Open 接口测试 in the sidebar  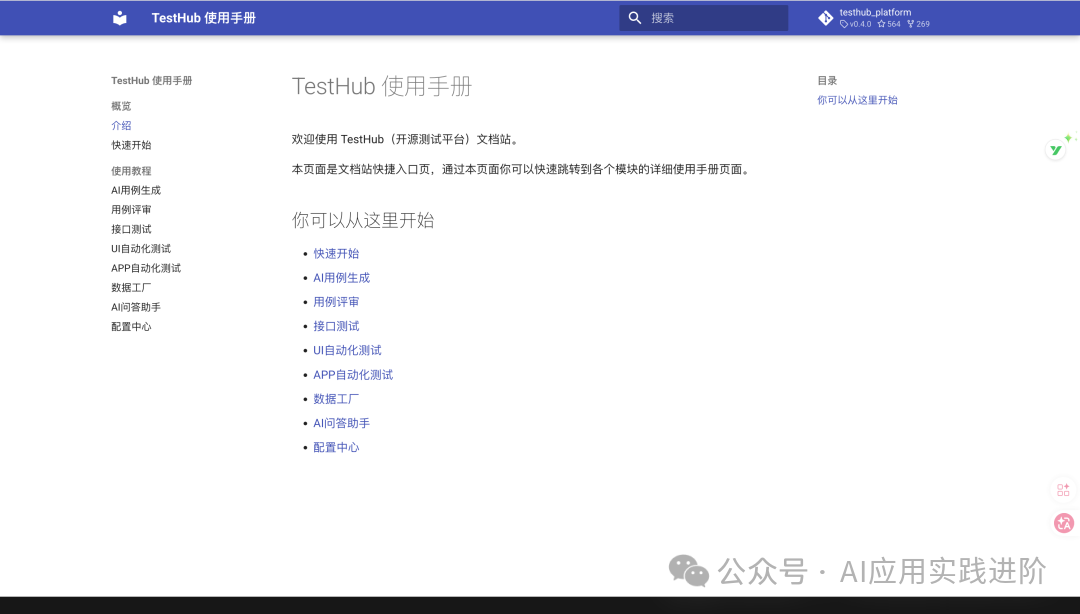click(132, 229)
